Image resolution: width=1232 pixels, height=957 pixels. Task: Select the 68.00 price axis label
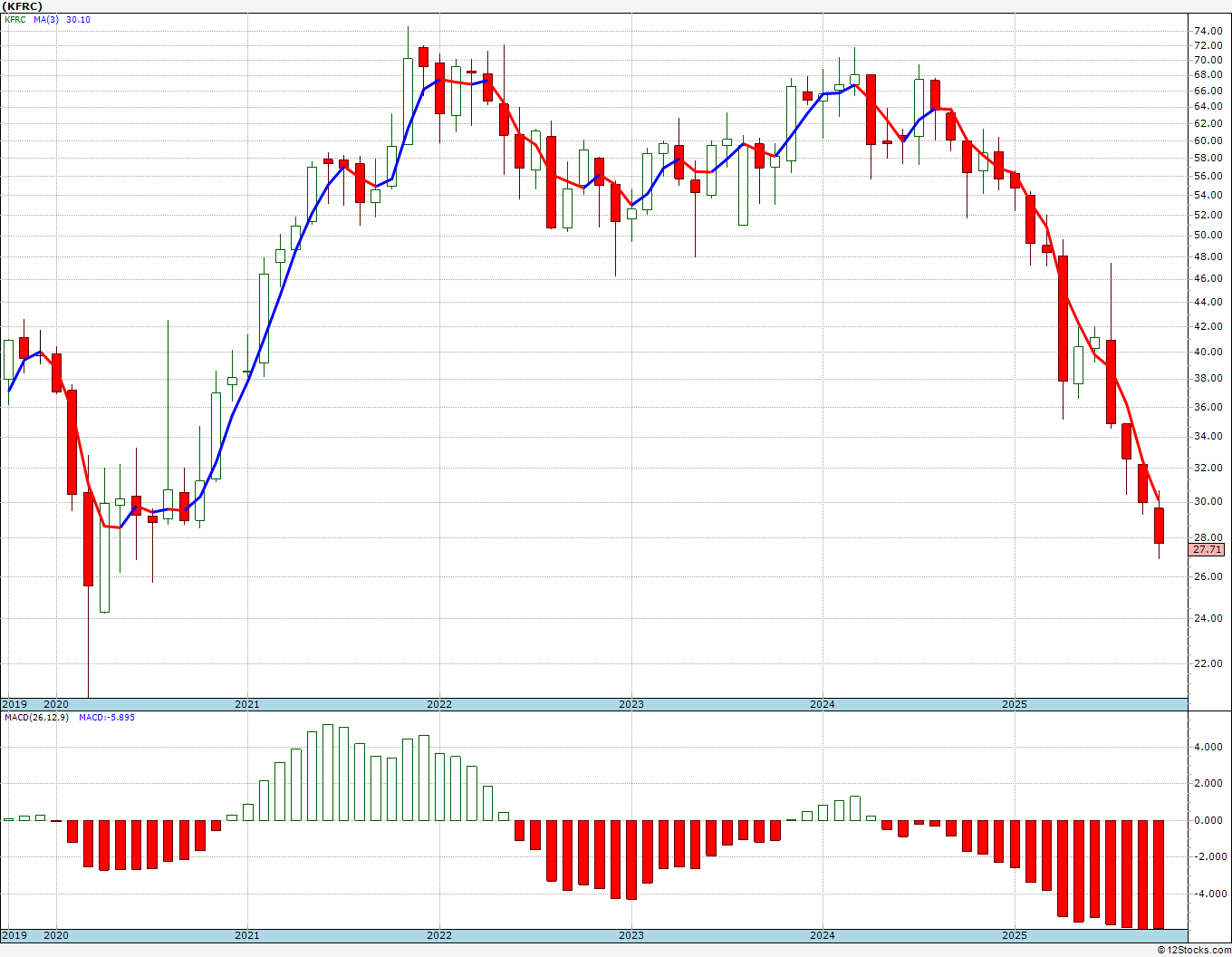1208,75
